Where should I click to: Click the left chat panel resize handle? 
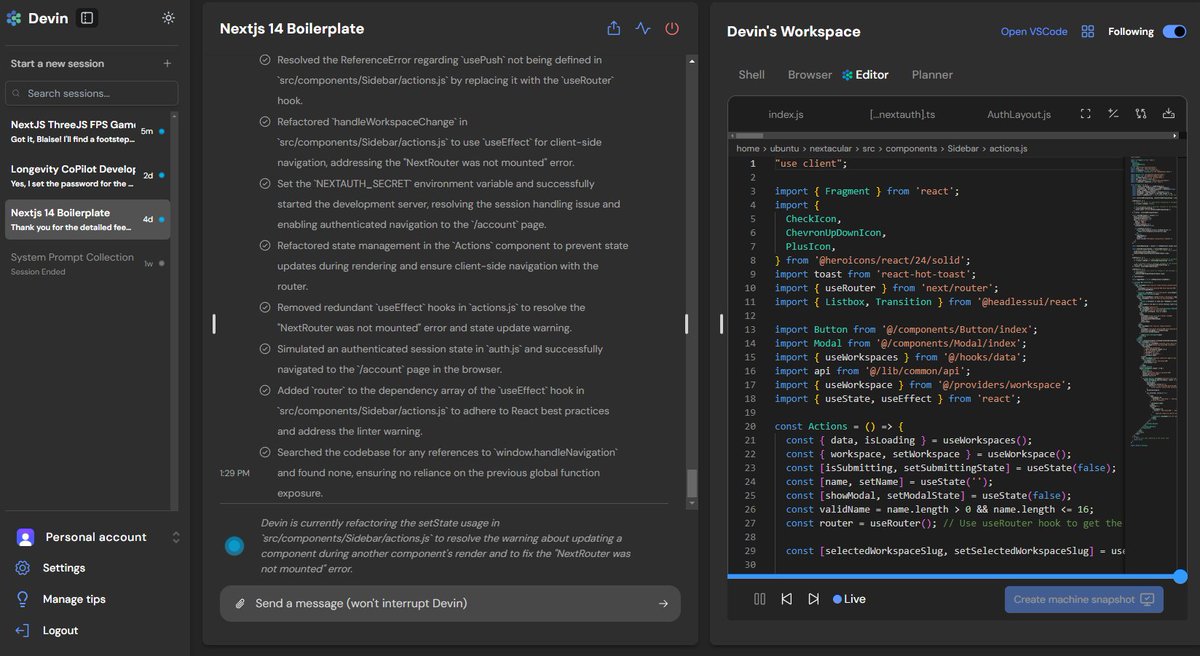point(214,324)
